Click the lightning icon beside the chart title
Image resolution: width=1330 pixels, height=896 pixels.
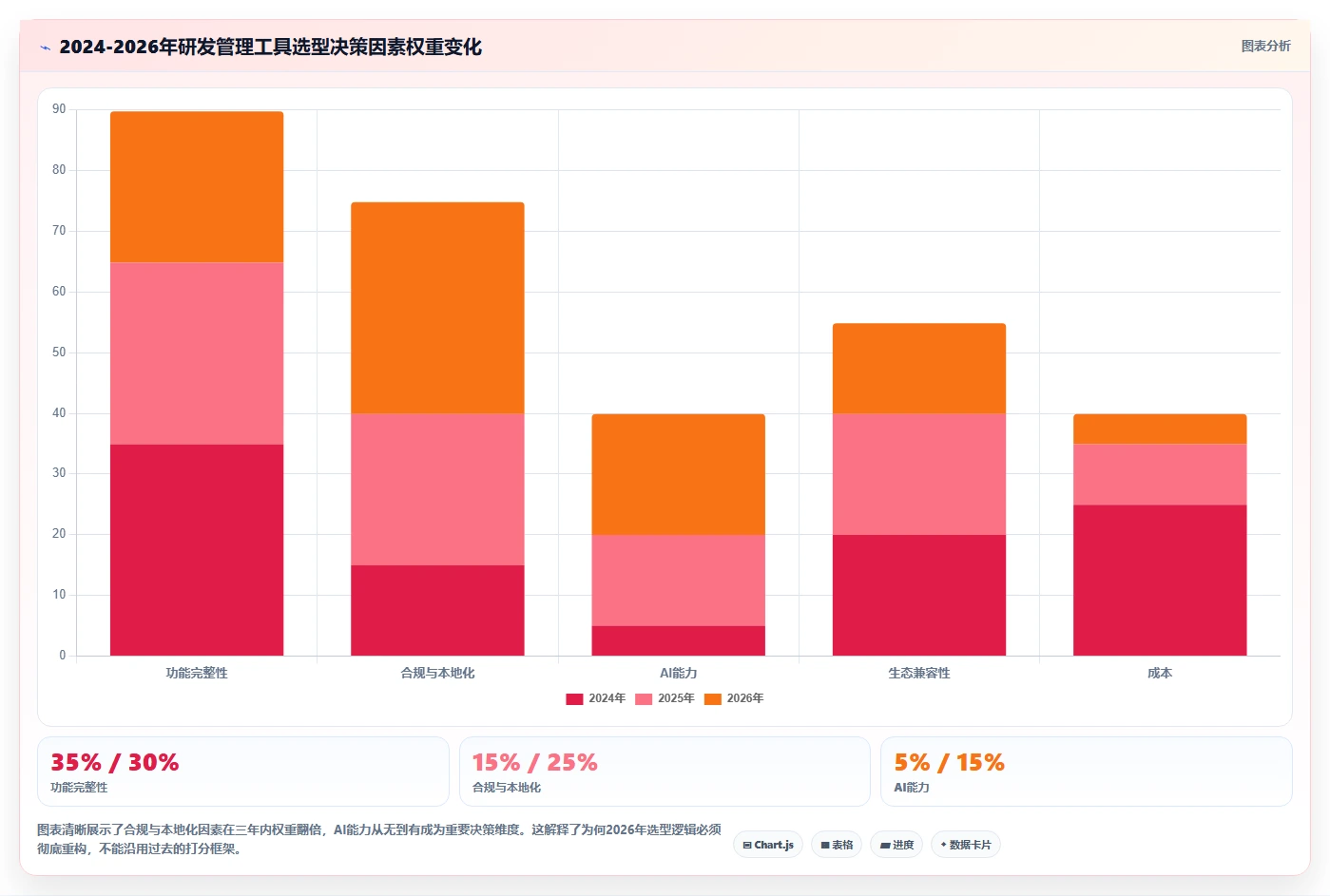(45, 48)
